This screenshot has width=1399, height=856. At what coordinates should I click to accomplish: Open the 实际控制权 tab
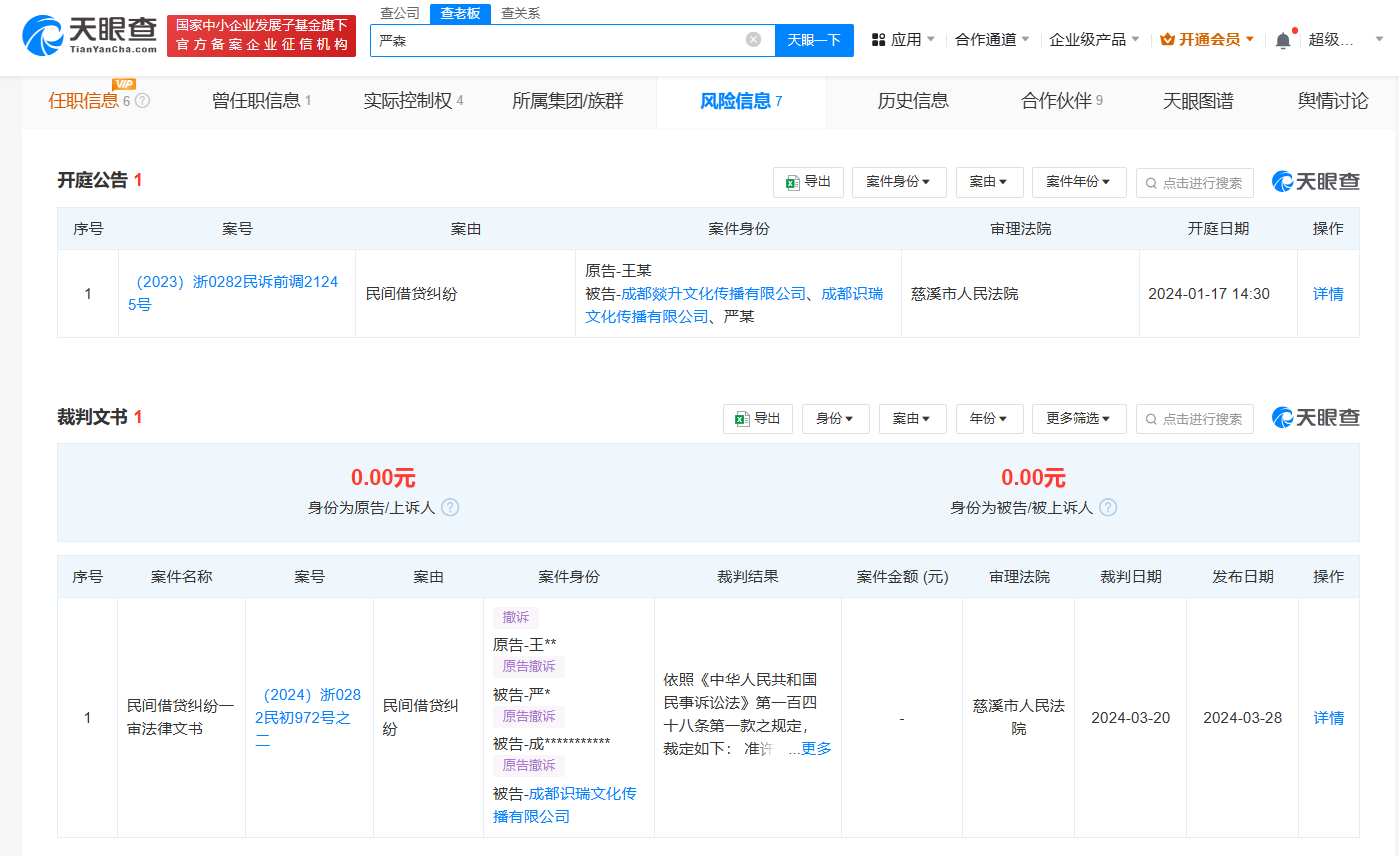click(412, 101)
